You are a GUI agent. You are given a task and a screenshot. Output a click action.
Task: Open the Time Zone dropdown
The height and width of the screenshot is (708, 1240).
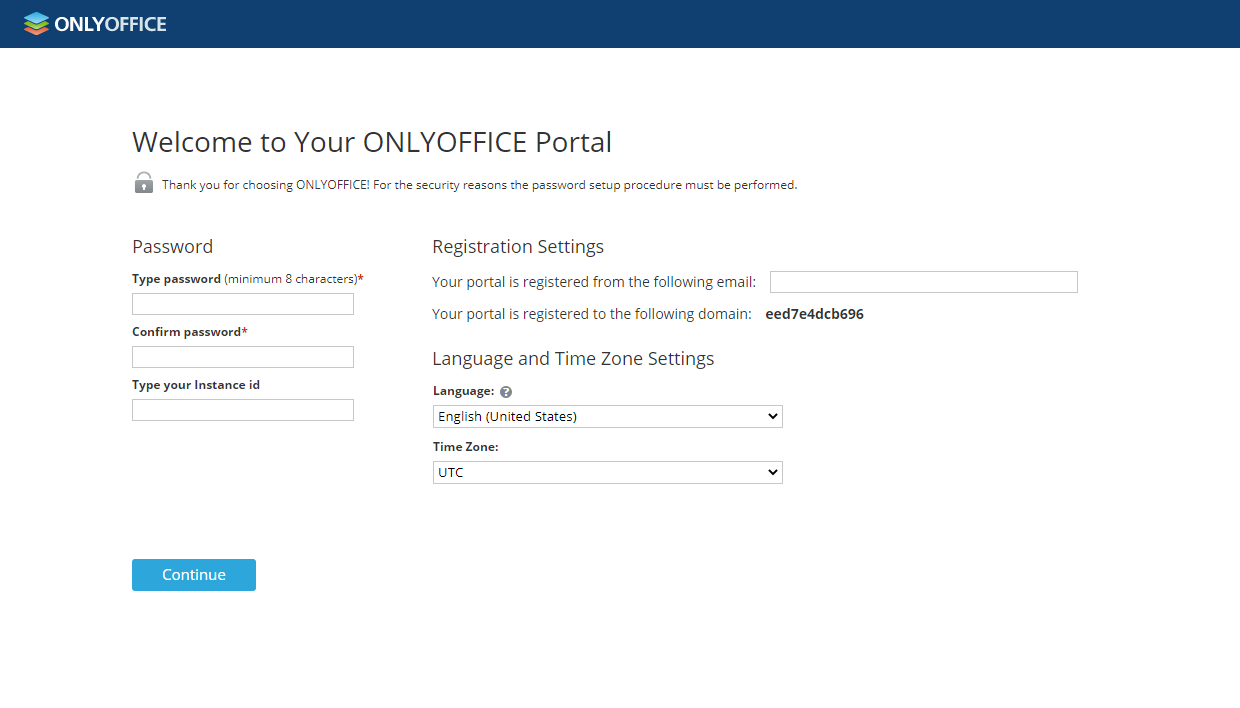[607, 472]
